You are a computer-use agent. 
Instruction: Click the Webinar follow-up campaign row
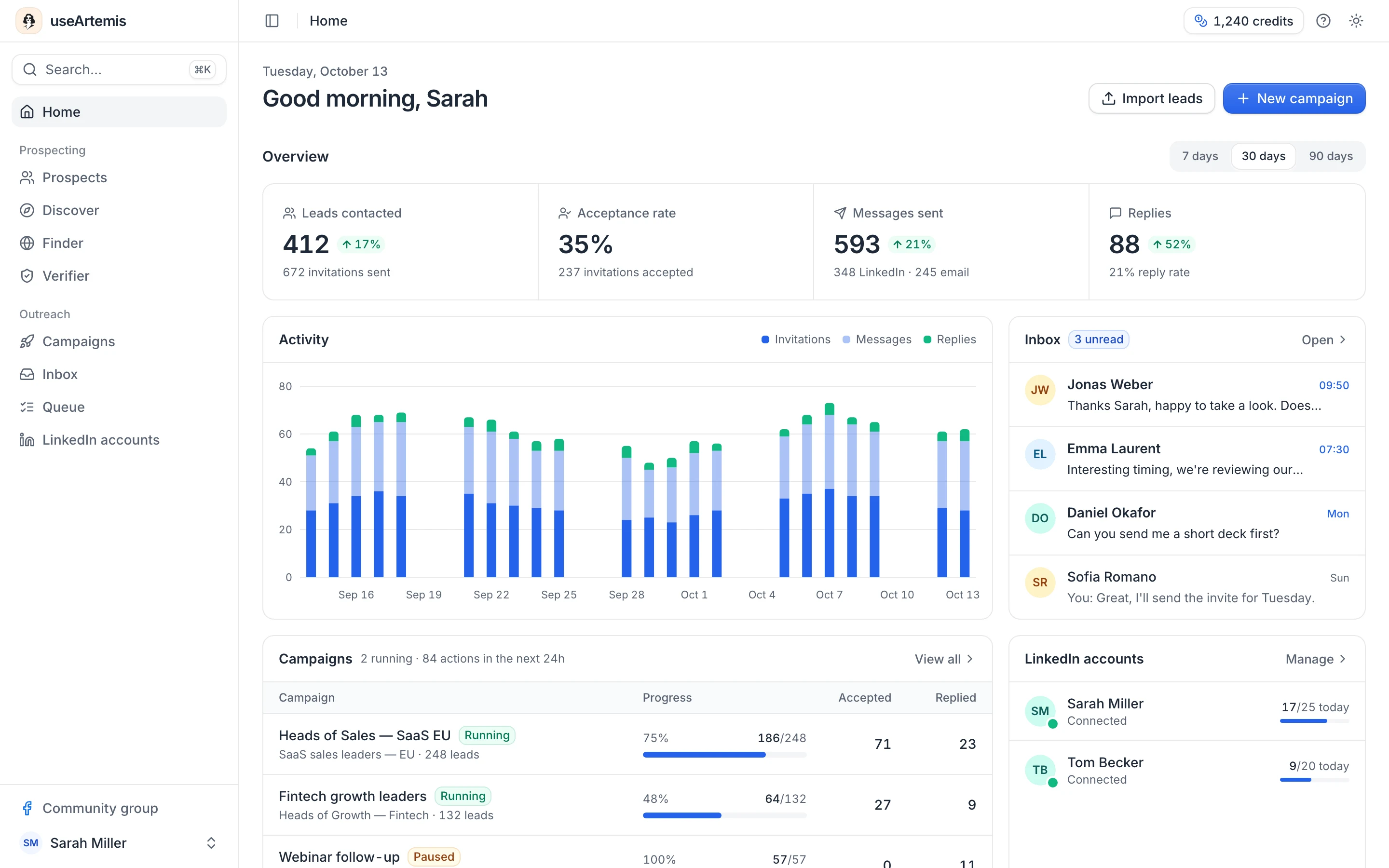(x=627, y=852)
